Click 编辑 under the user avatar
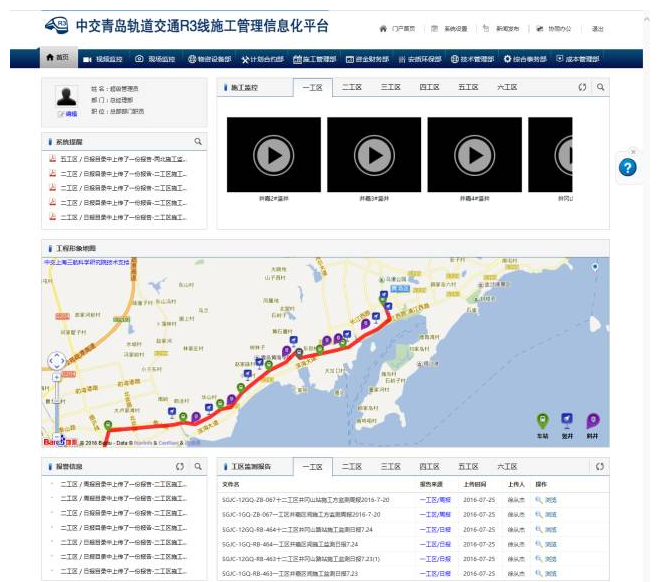658x582 pixels. [x=68, y=114]
